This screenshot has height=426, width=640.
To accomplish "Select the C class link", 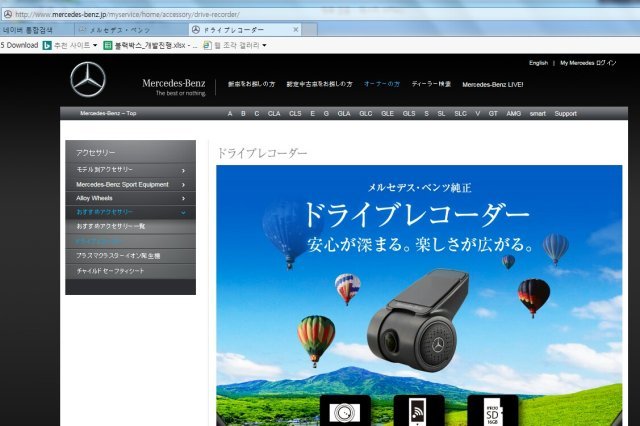I will pyautogui.click(x=257, y=113).
